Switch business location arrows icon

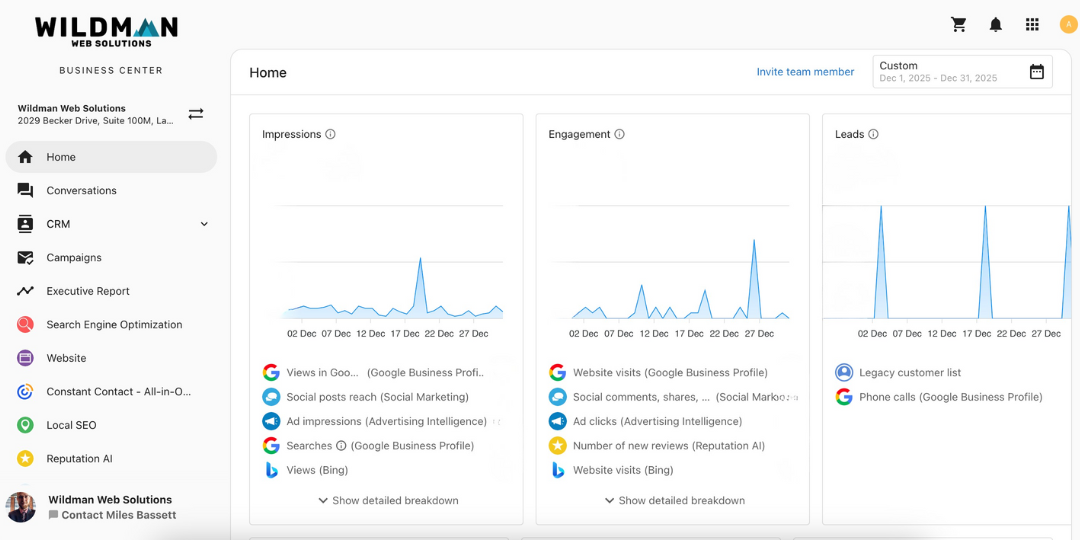196,114
